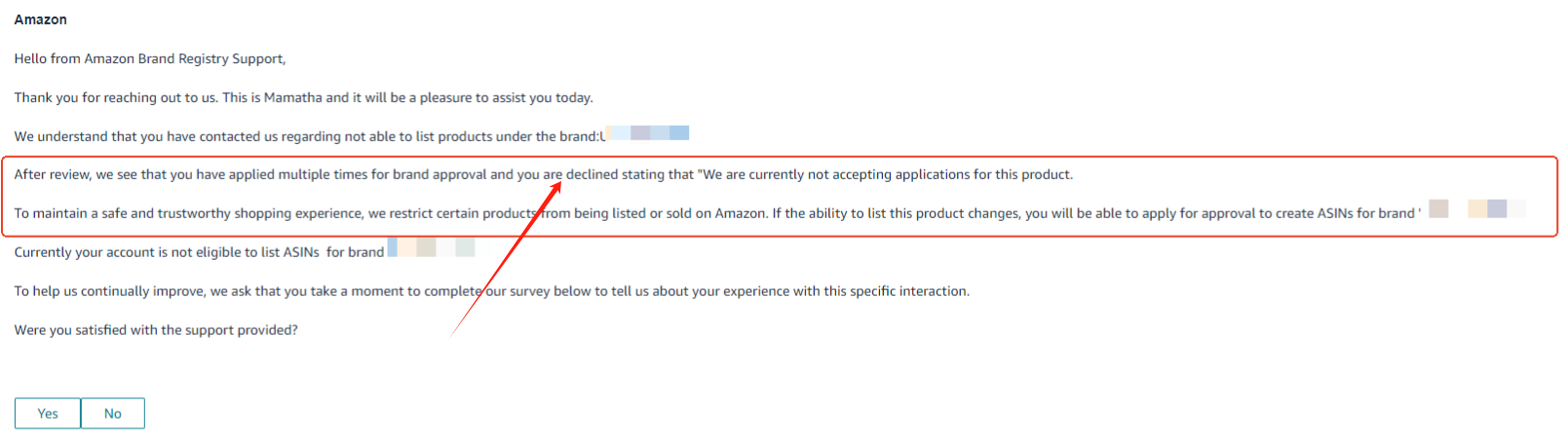This screenshot has height=445, width=1568.
Task: Click the No satisfaction button
Action: 113,413
